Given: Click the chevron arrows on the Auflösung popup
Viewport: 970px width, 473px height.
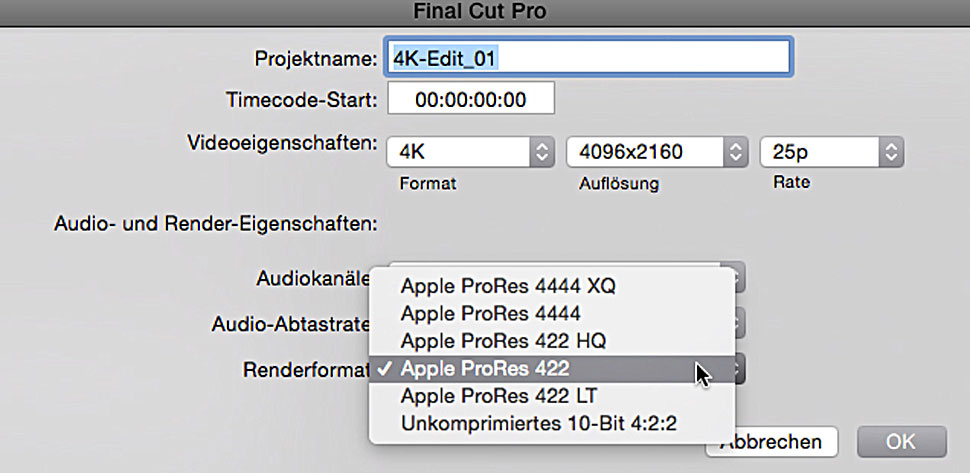Looking at the screenshot, I should click(736, 153).
